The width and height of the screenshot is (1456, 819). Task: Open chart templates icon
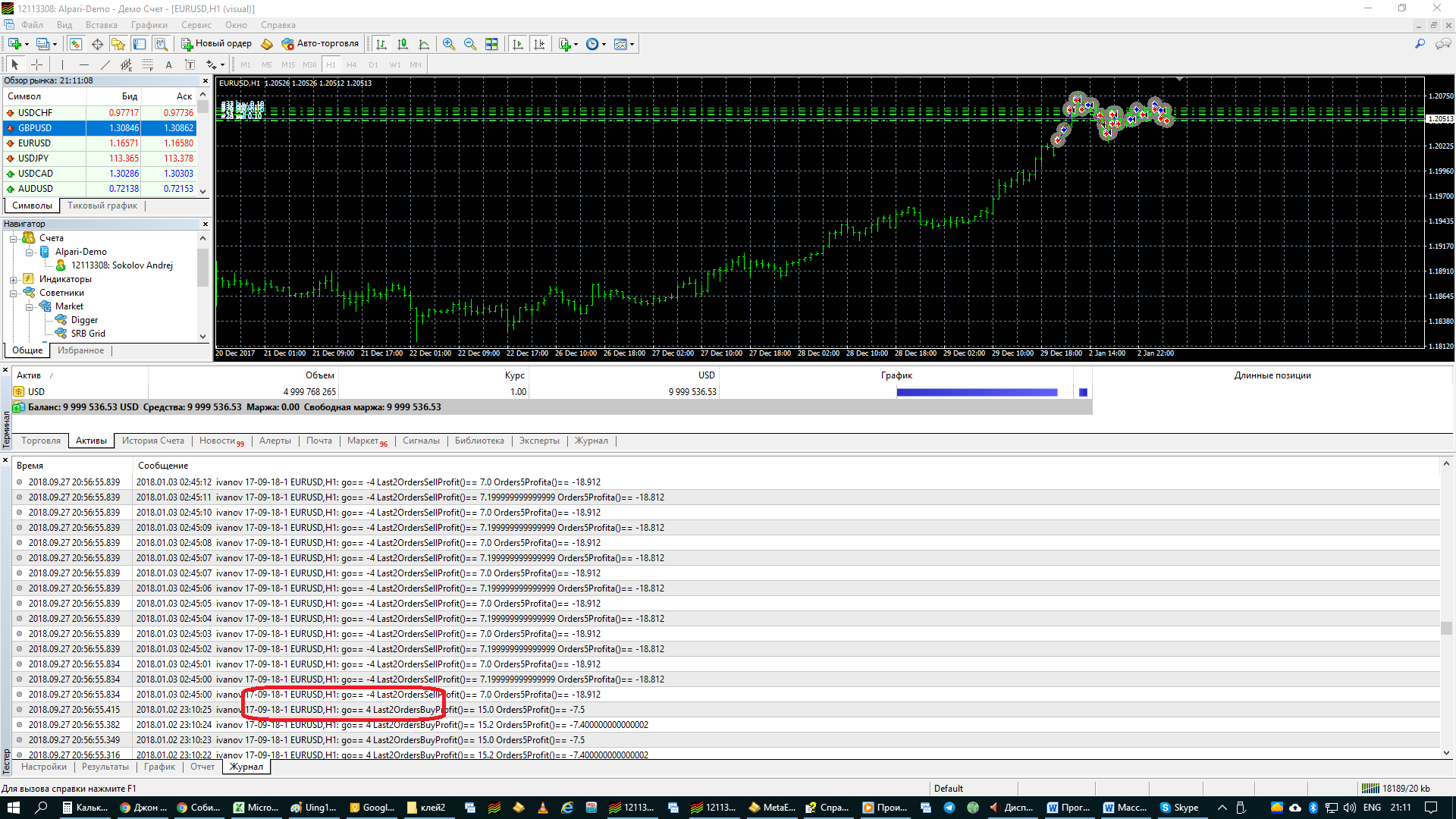point(620,44)
